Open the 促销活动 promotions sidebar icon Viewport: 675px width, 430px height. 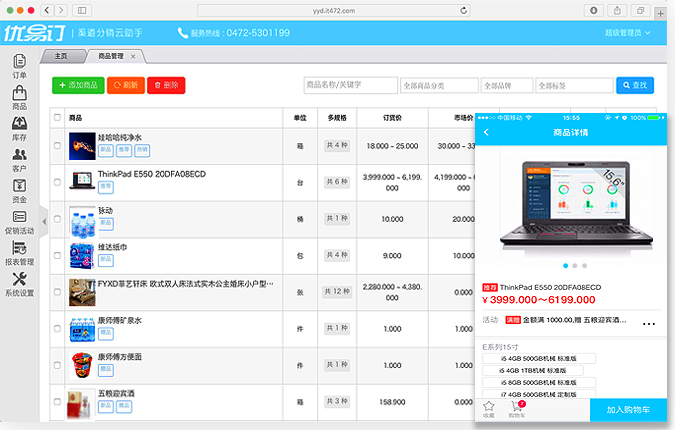[x=19, y=217]
